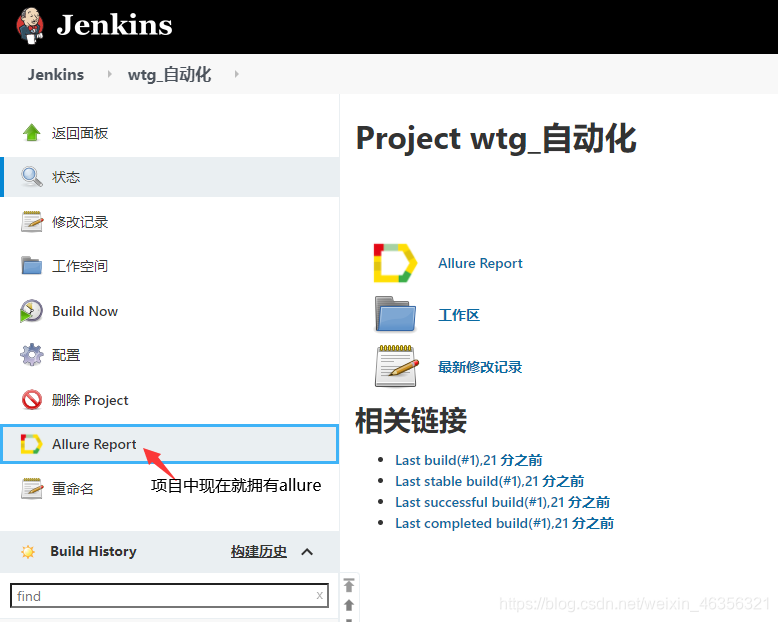Open 配置 sidebar entry

click(x=66, y=355)
